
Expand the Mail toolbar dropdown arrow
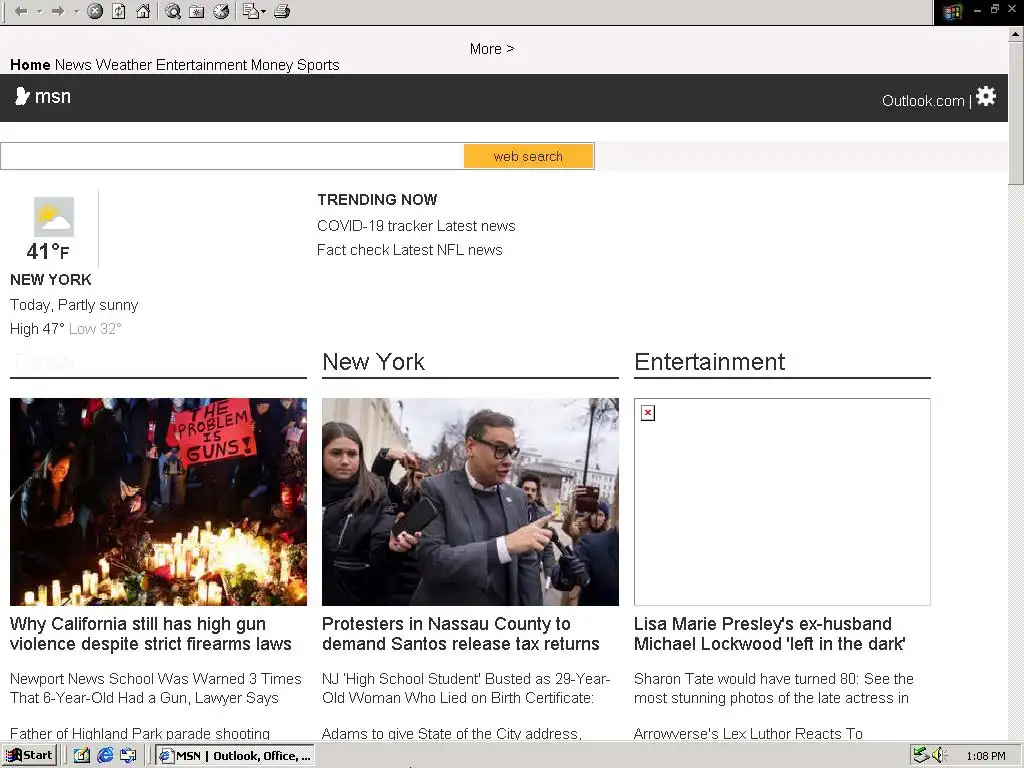(263, 11)
